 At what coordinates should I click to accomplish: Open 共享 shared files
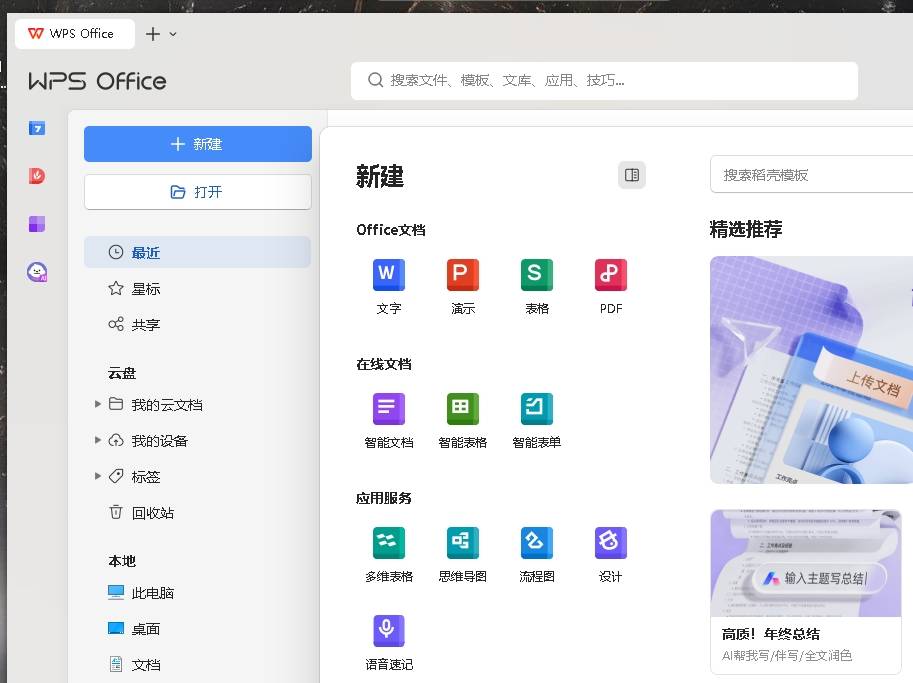197,324
